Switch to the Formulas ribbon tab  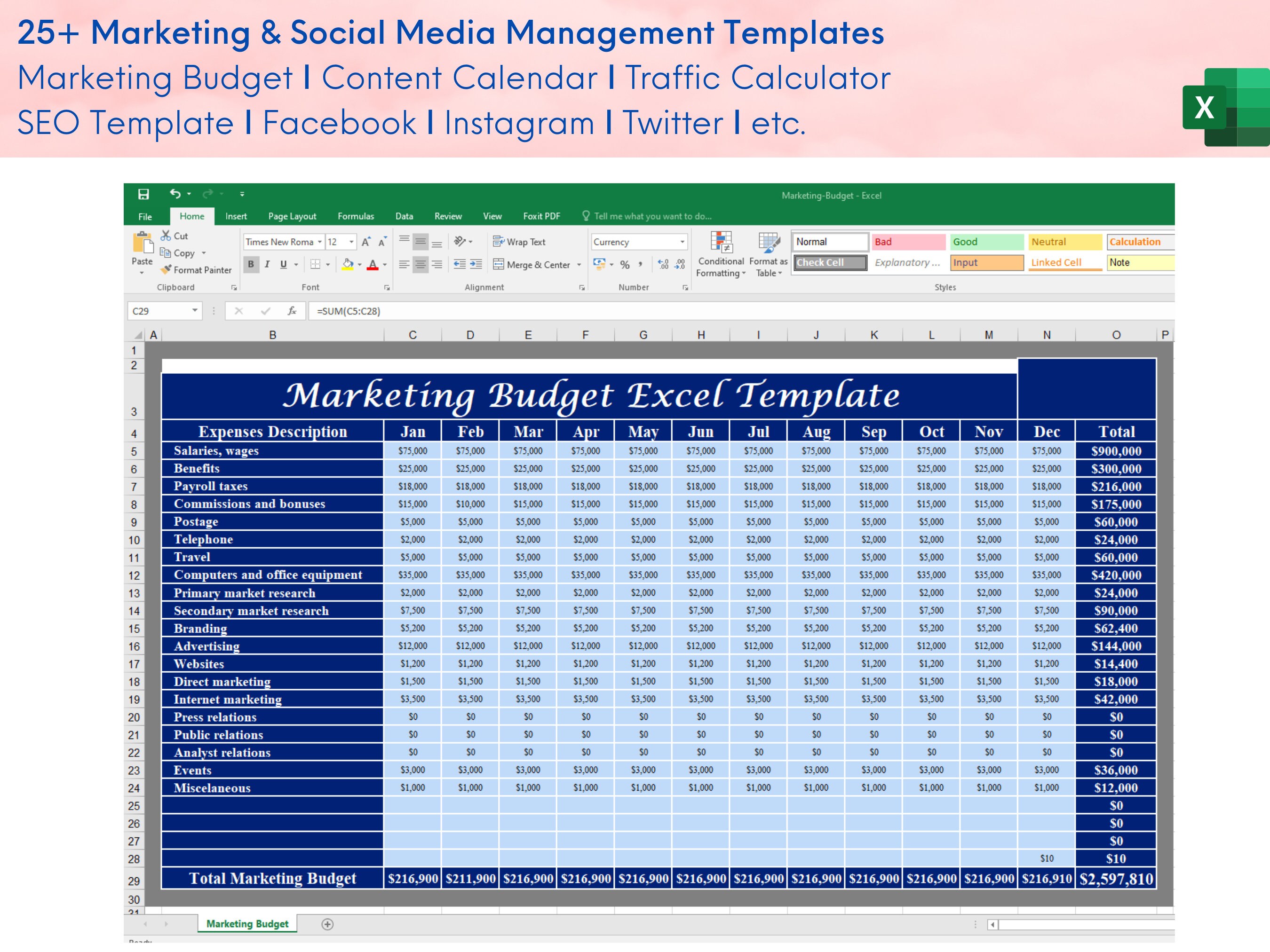(x=356, y=216)
